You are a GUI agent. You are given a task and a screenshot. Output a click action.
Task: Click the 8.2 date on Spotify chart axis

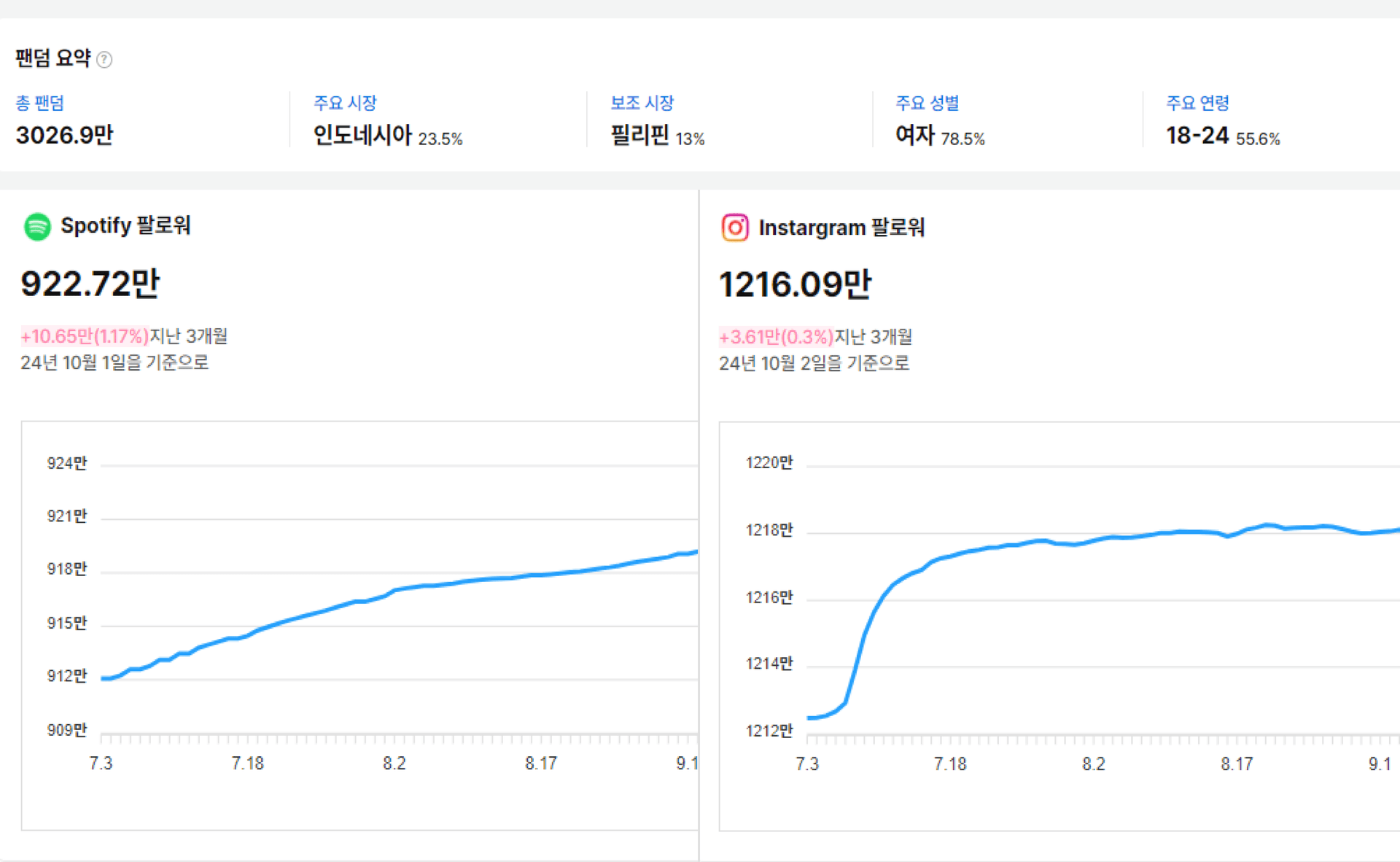394,763
